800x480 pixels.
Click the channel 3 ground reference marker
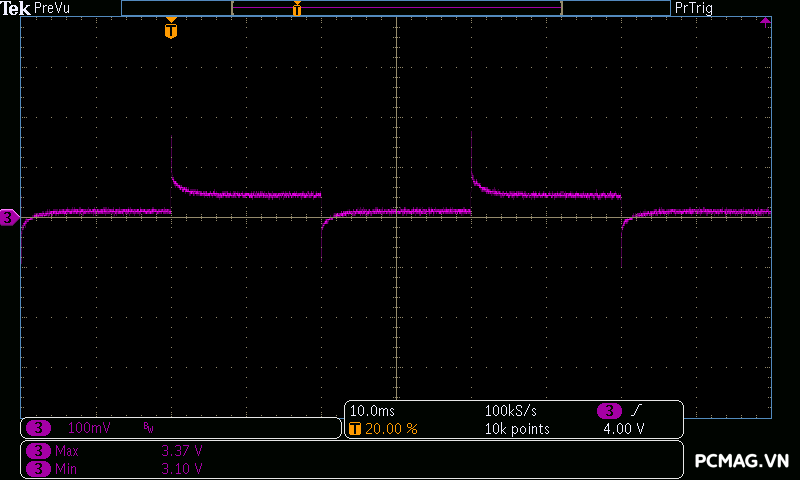[x=9, y=217]
